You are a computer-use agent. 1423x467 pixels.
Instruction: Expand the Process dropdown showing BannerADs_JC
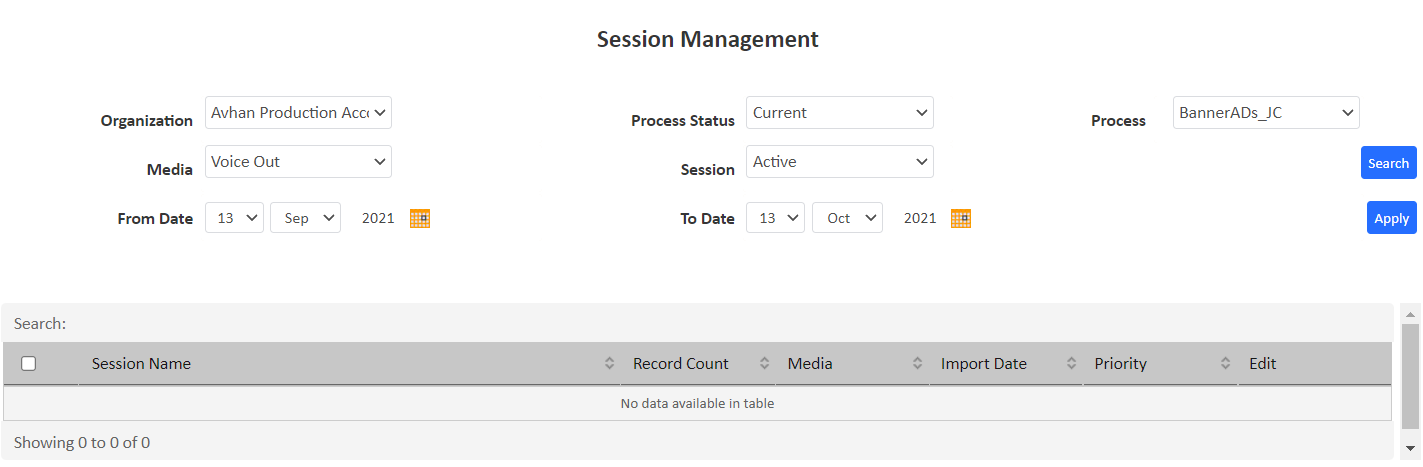[1265, 113]
